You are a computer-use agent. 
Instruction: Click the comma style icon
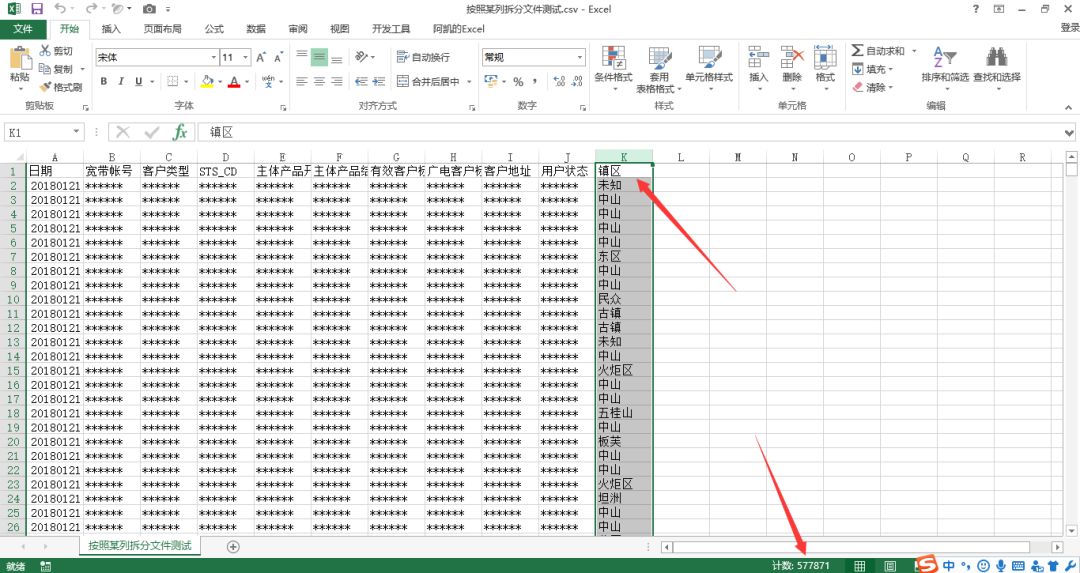[x=534, y=81]
